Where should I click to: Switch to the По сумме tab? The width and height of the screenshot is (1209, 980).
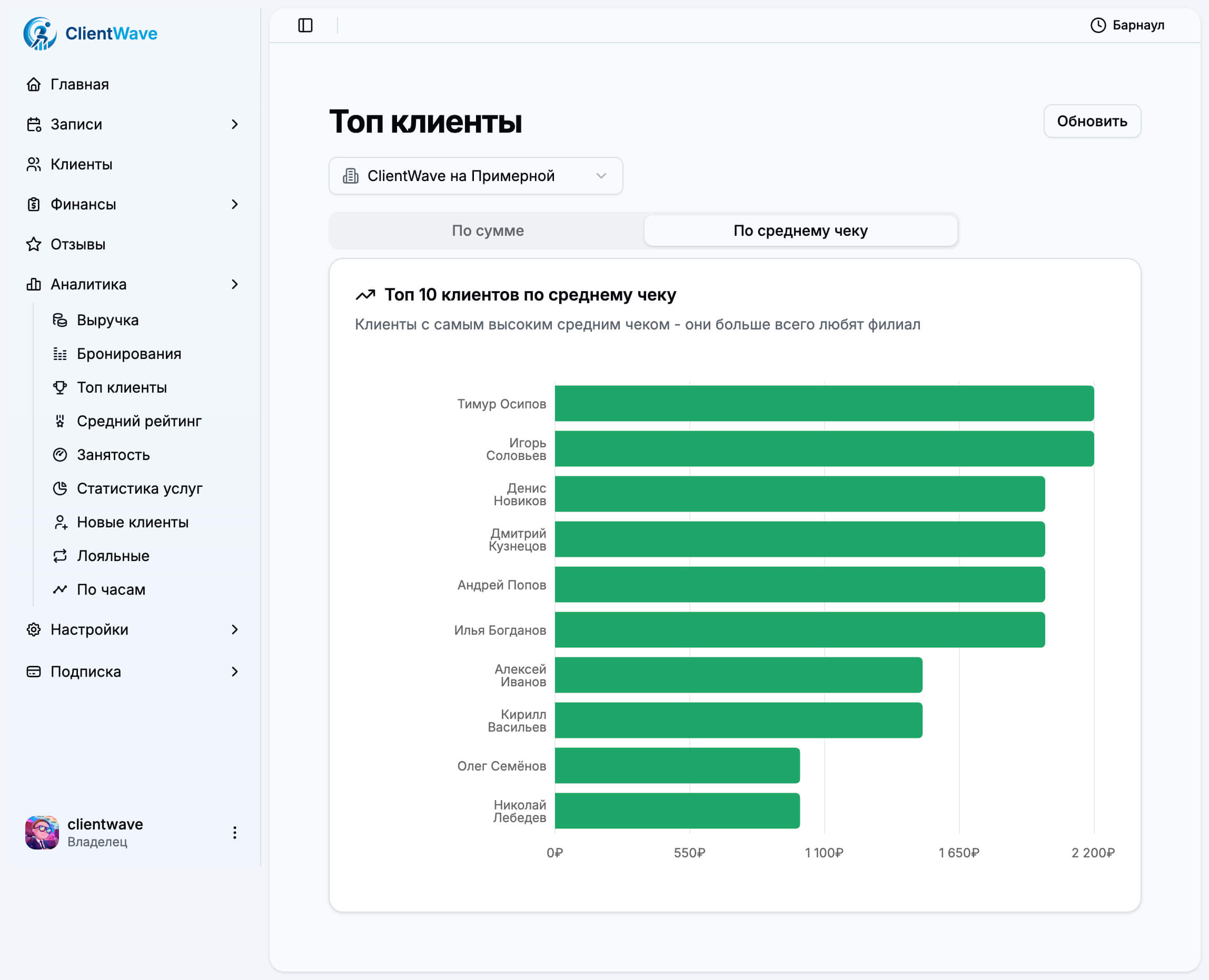point(487,231)
